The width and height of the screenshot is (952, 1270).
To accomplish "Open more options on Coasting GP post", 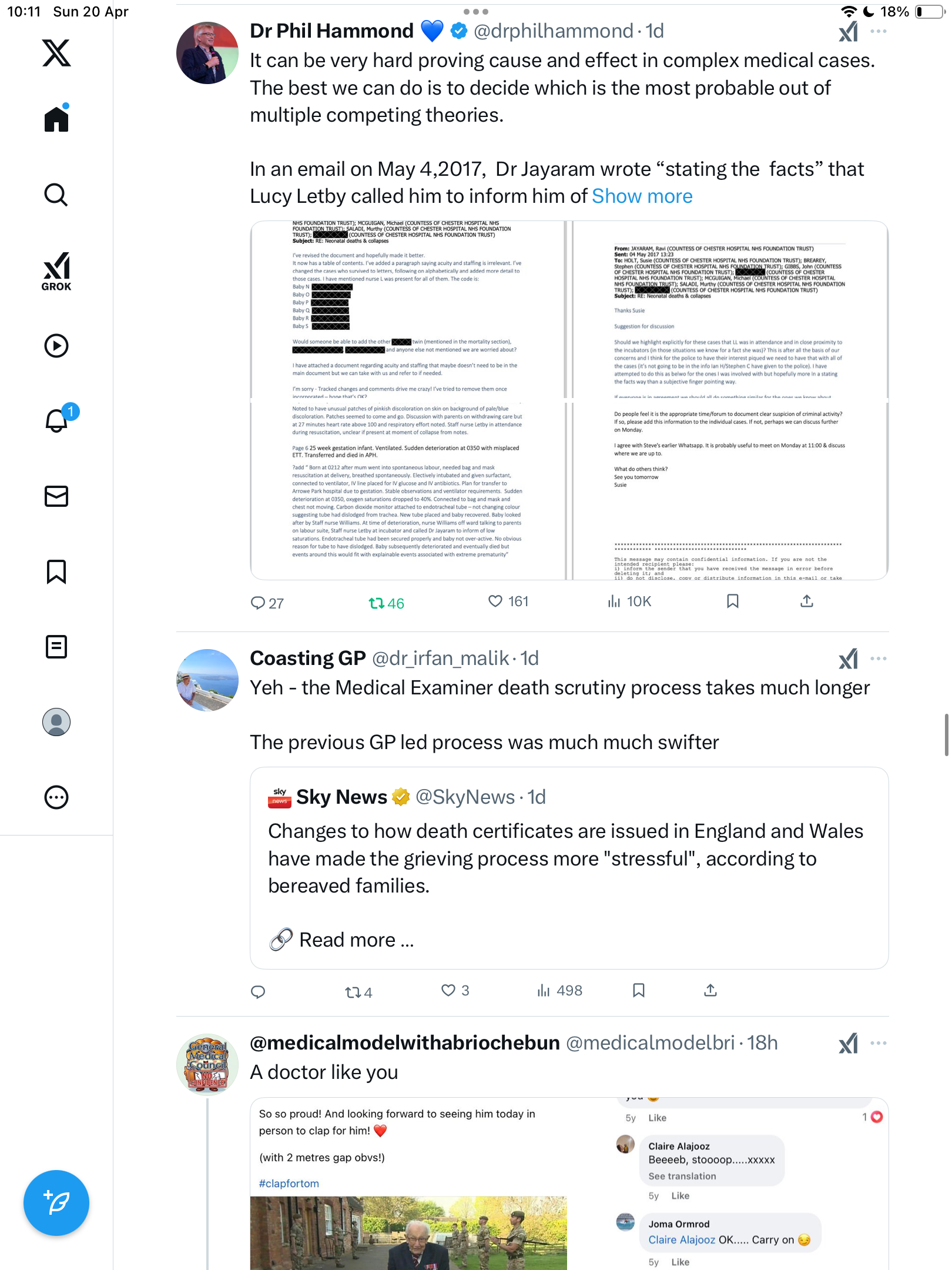I will 879,659.
